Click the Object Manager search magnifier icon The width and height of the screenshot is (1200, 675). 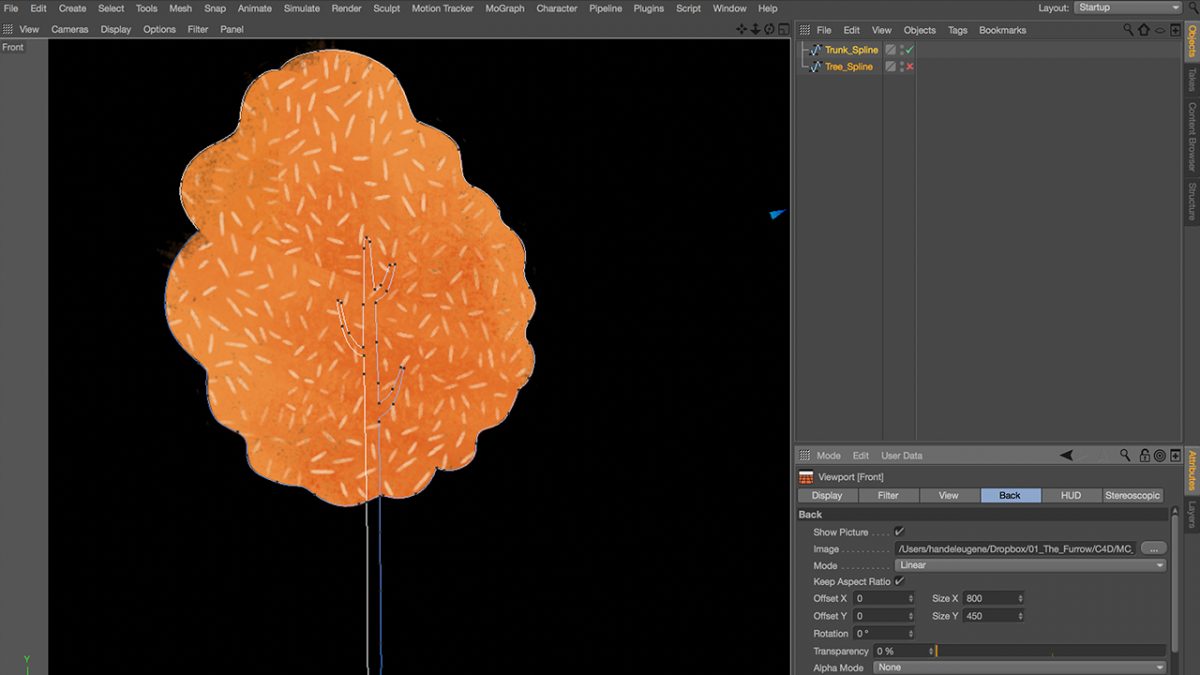point(1129,30)
